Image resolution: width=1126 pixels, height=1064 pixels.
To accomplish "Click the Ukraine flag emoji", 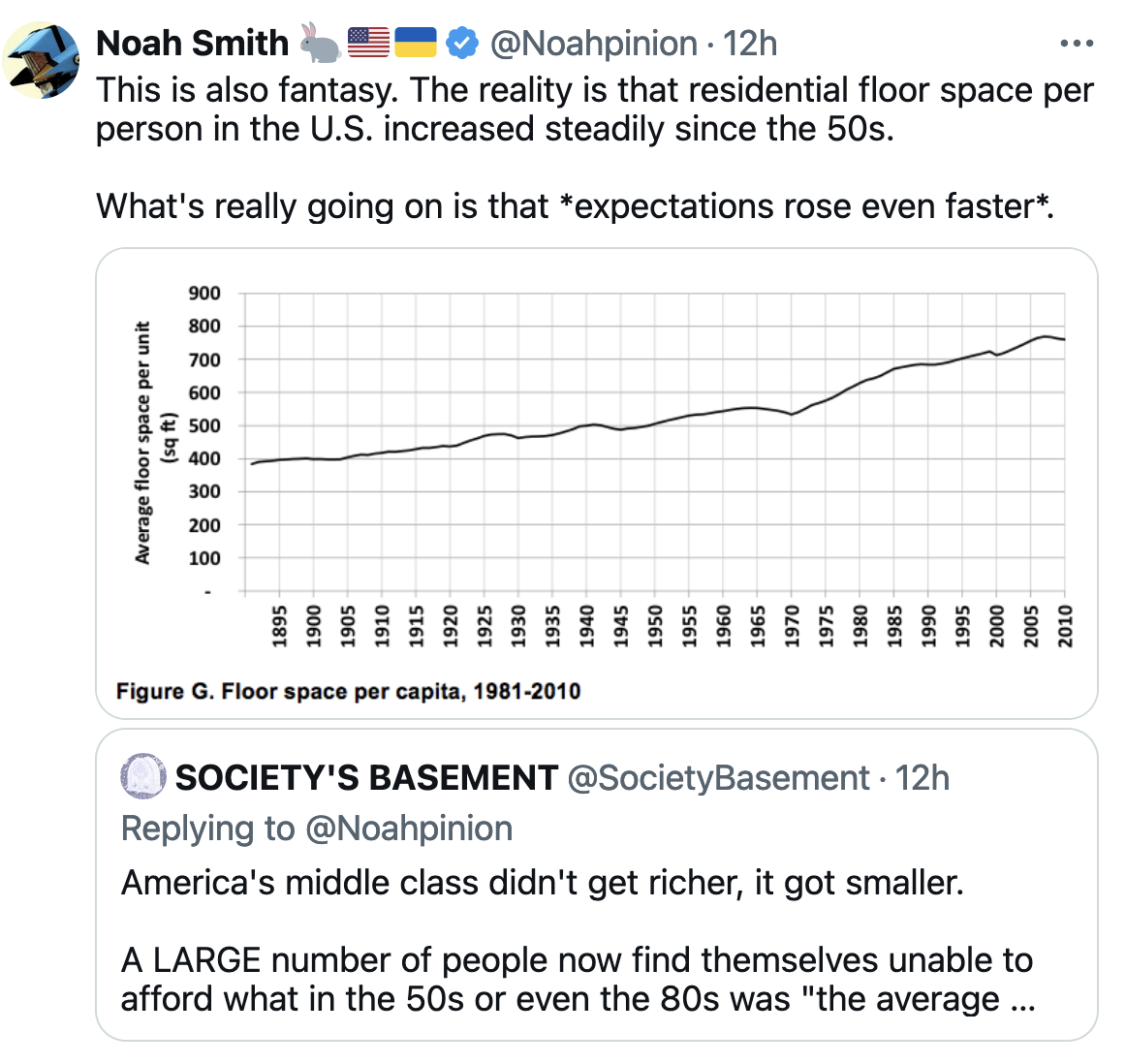I will (417, 43).
